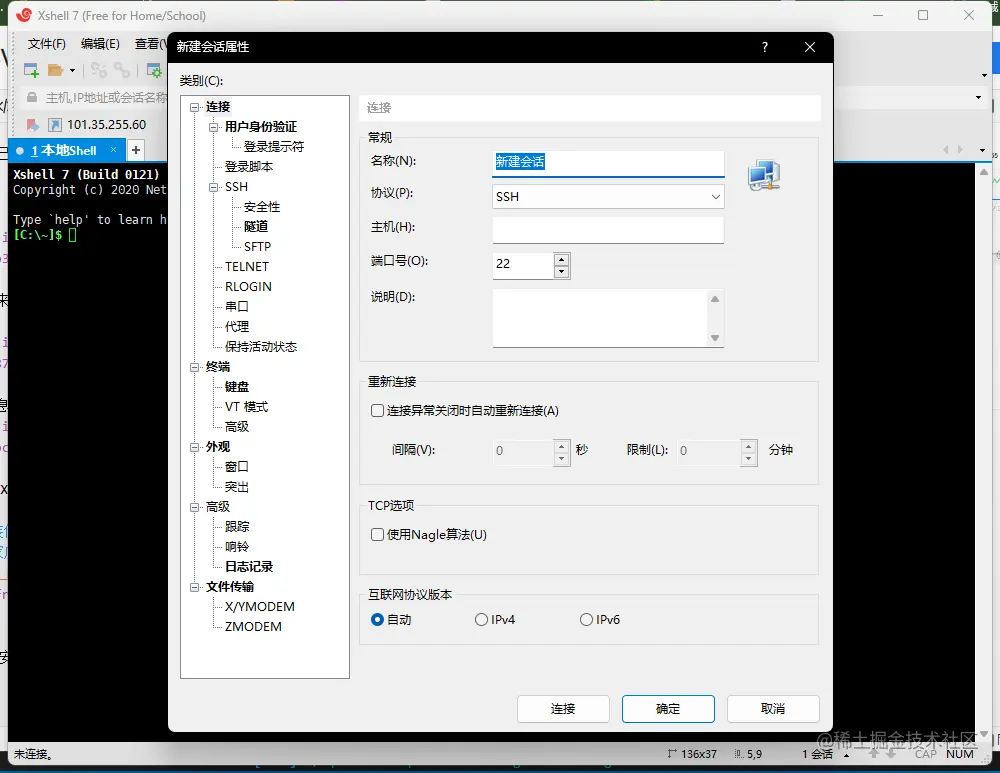Click the new session toolbar icon
The width and height of the screenshot is (1000, 773).
31,70
